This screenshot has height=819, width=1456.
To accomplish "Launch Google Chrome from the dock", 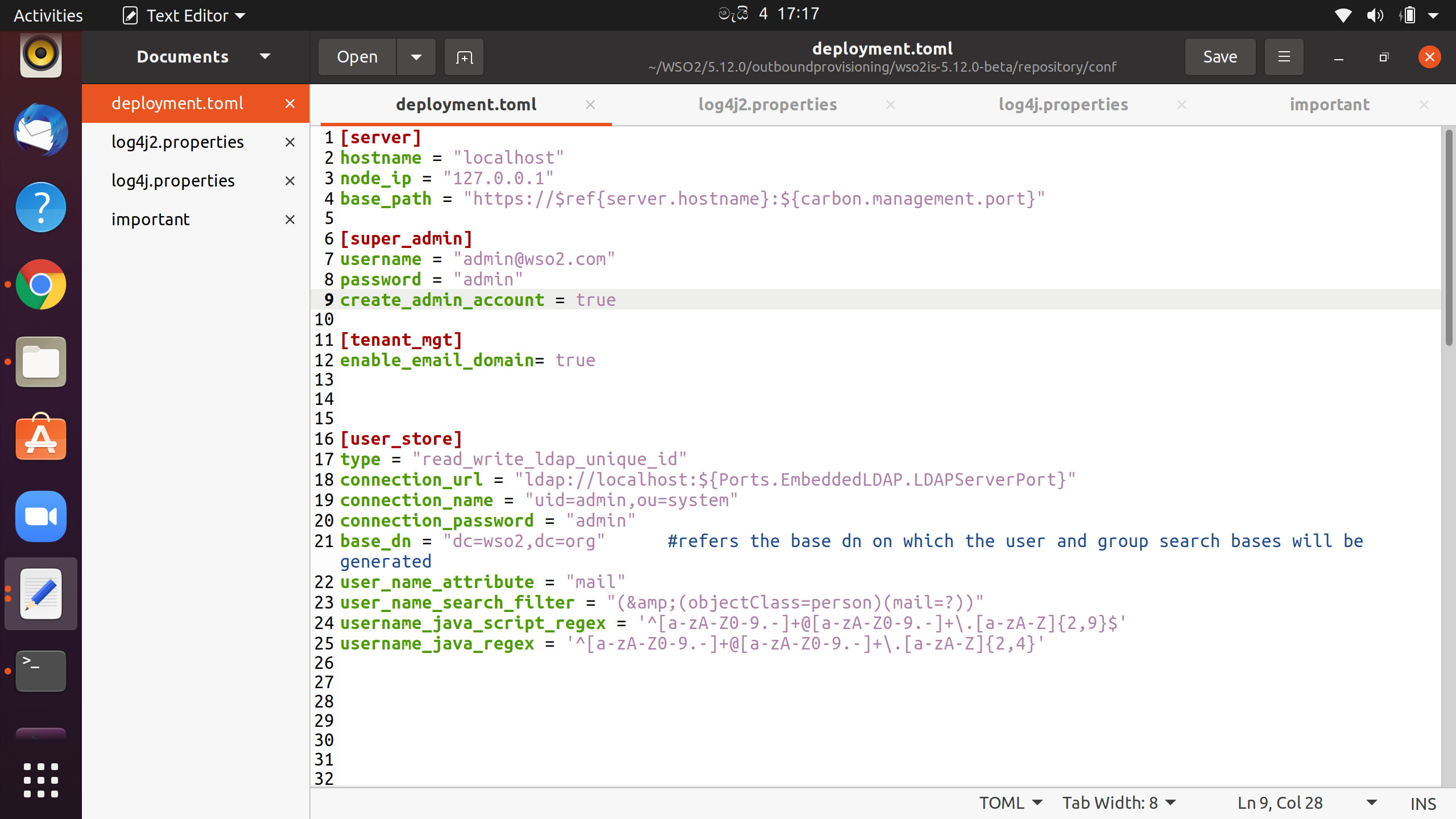I will [40, 284].
